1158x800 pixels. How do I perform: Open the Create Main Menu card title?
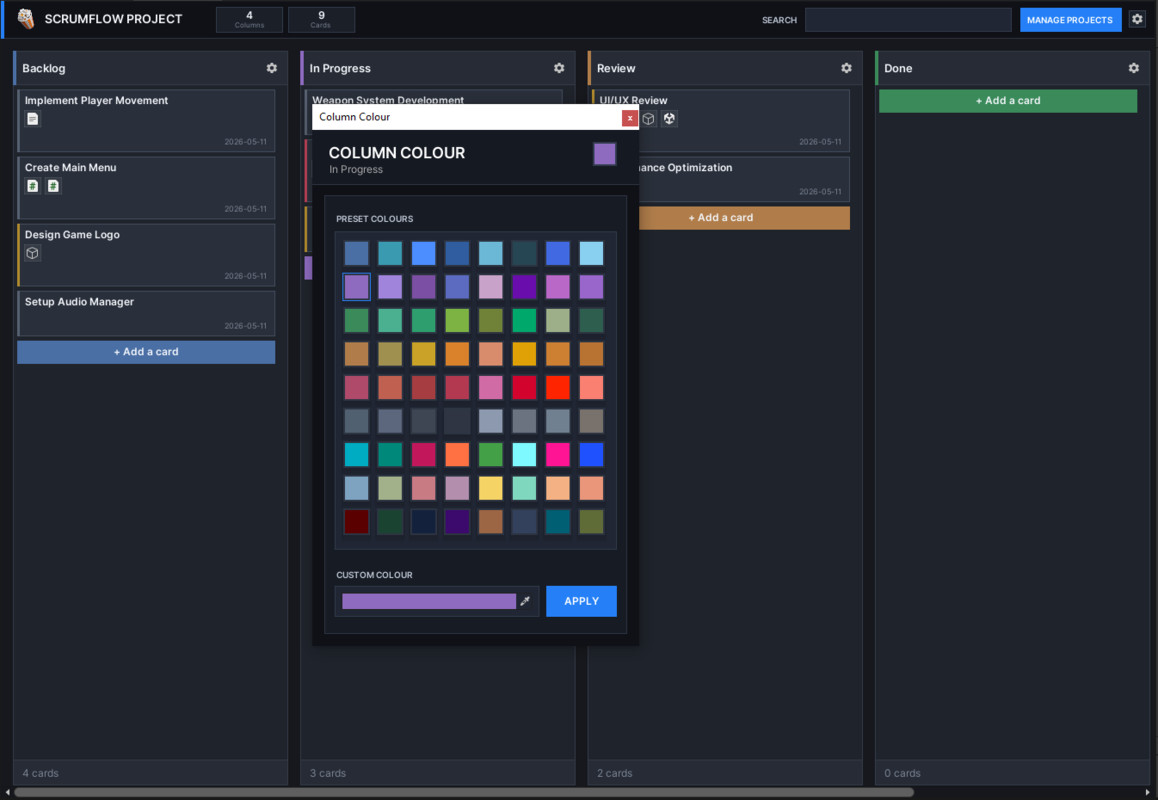tap(70, 168)
